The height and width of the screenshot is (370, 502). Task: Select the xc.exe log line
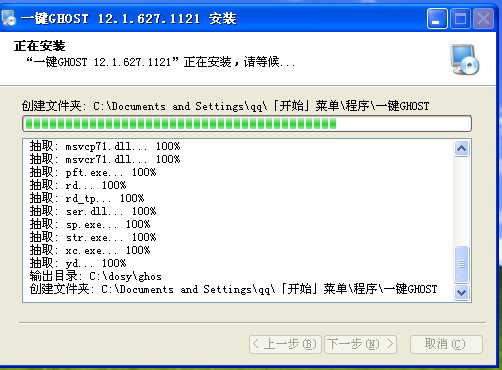pyautogui.click(x=90, y=250)
